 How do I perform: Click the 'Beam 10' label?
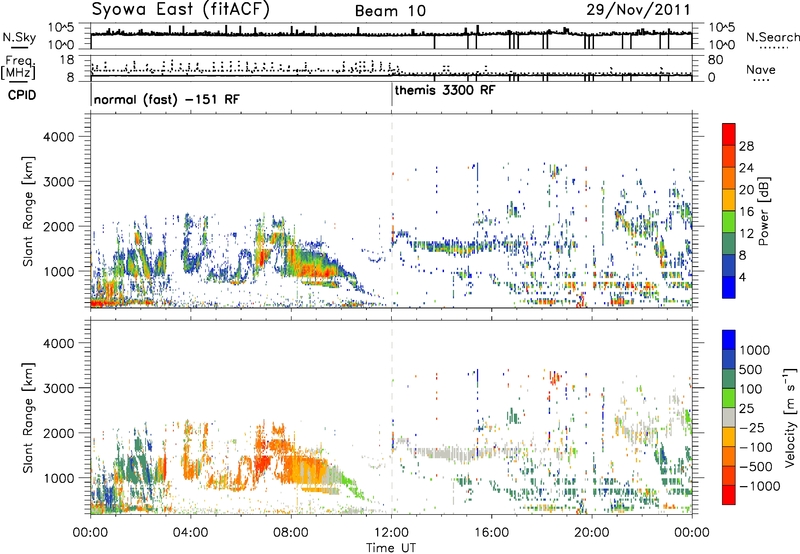point(390,11)
